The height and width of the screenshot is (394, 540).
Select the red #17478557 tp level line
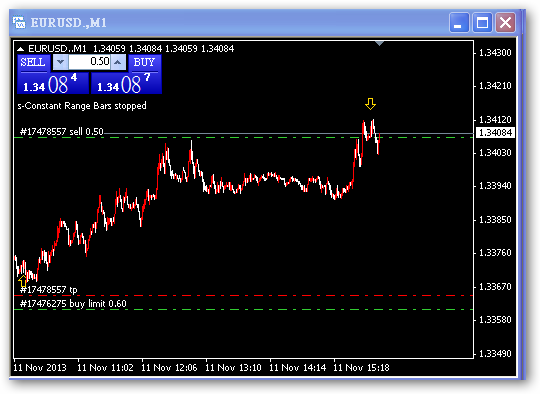(244, 296)
